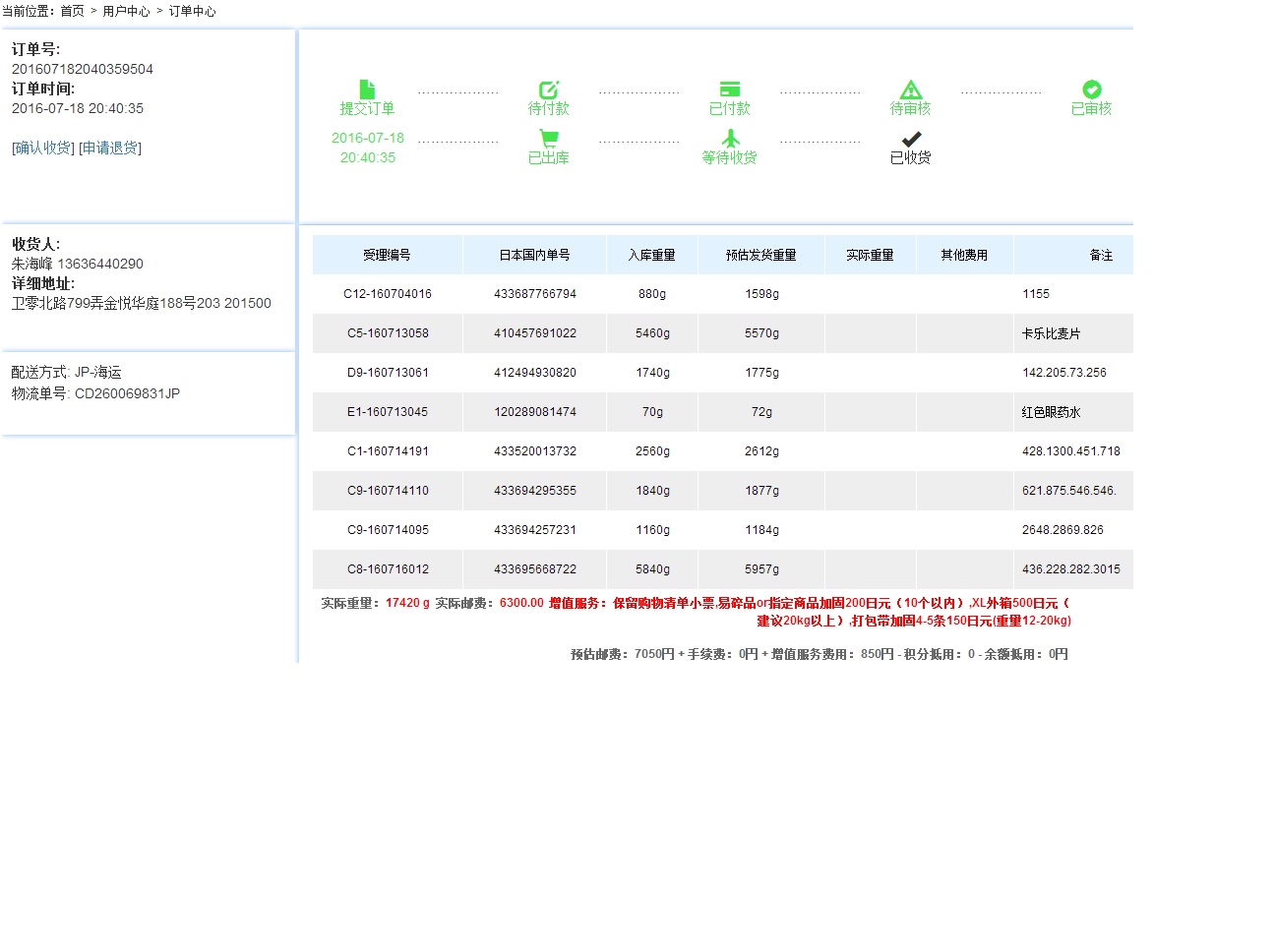Screen dimensions: 1275x952
Task: Select row C5-160713058
Action: pyautogui.click(x=723, y=333)
